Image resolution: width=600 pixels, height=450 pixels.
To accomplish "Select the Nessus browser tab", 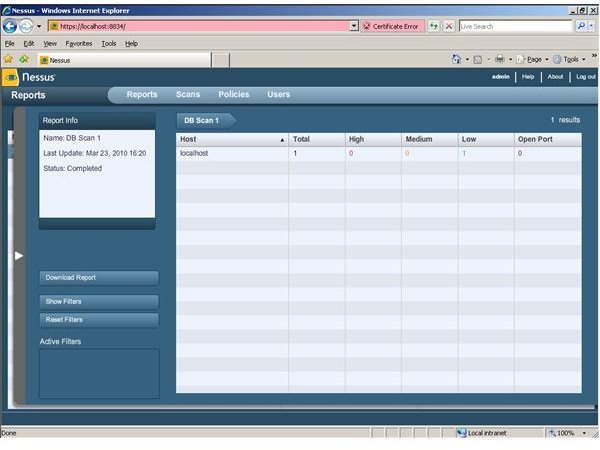I will 124,60.
